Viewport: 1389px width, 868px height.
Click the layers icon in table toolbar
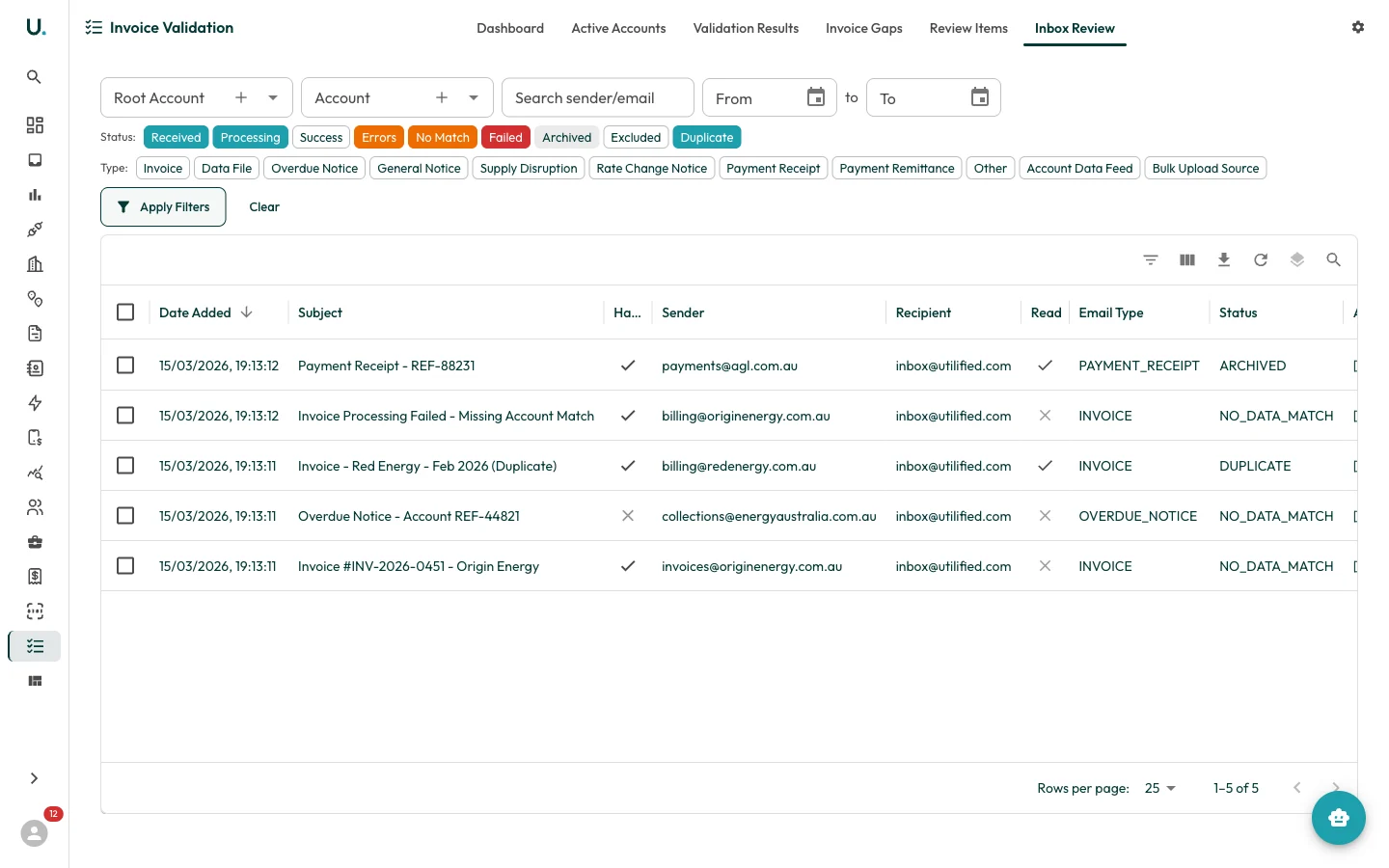[x=1297, y=259]
